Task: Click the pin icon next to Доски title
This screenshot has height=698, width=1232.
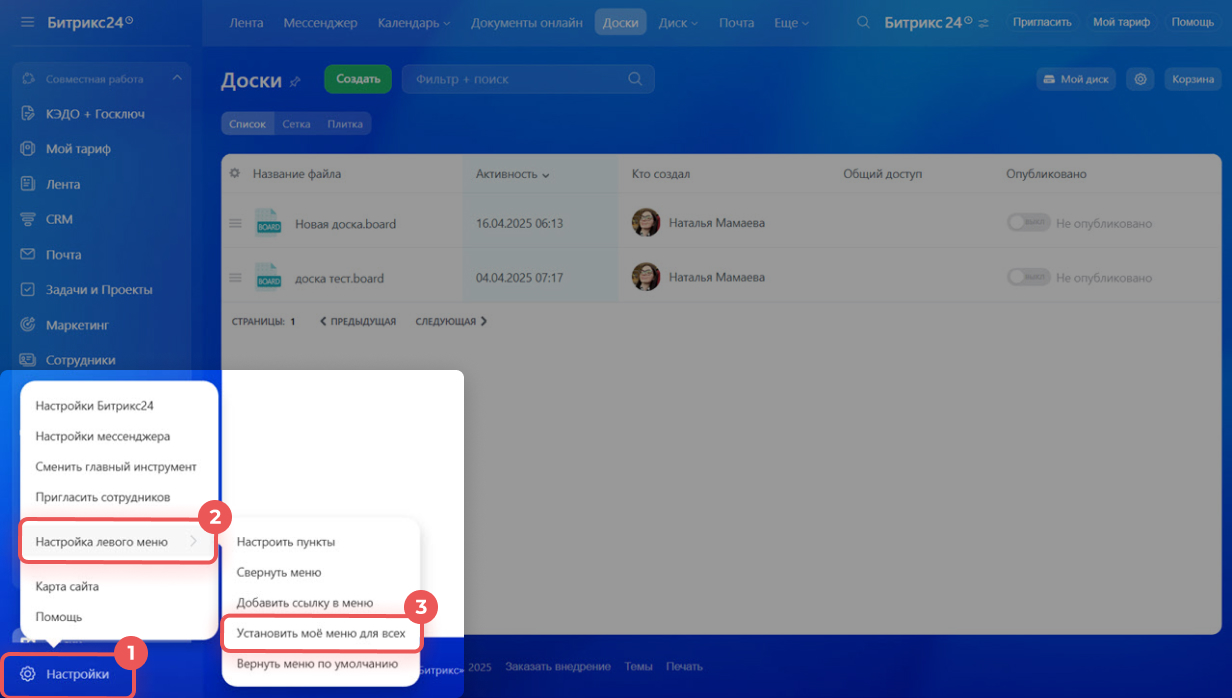Action: [294, 82]
